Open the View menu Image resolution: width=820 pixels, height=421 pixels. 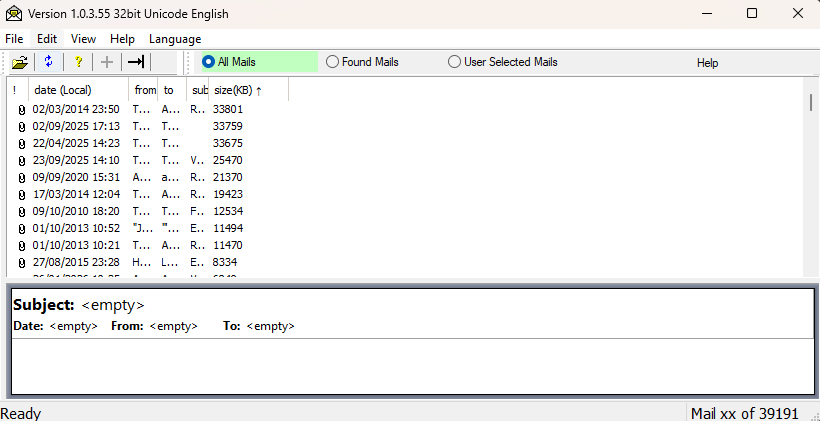click(83, 39)
